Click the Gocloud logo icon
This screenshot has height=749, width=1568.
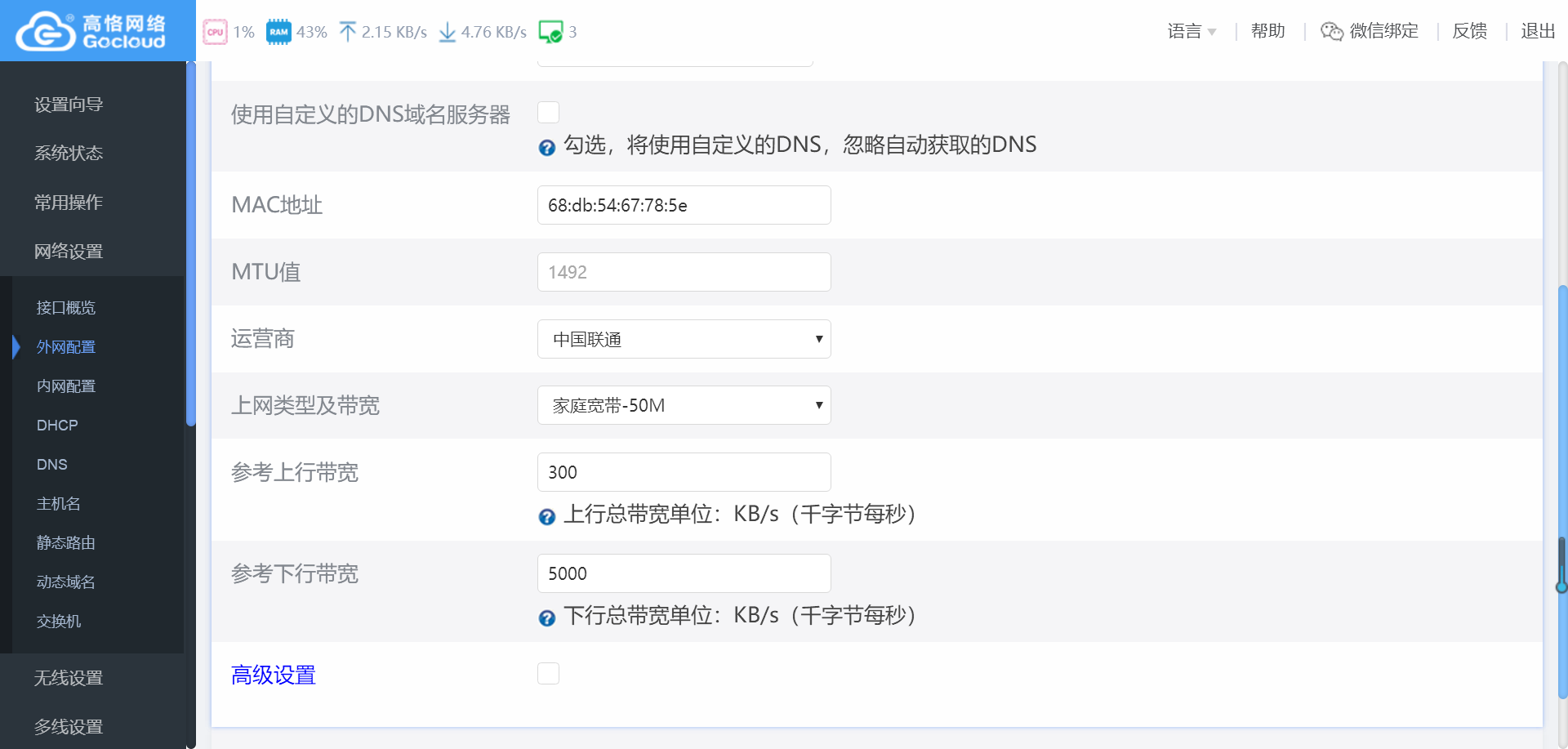click(46, 32)
